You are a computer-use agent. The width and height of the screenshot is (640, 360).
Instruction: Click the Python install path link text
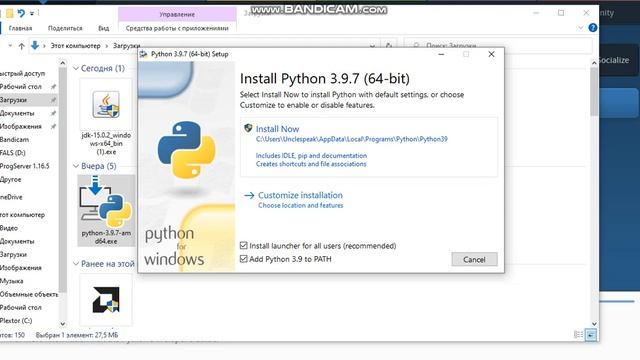click(351, 139)
